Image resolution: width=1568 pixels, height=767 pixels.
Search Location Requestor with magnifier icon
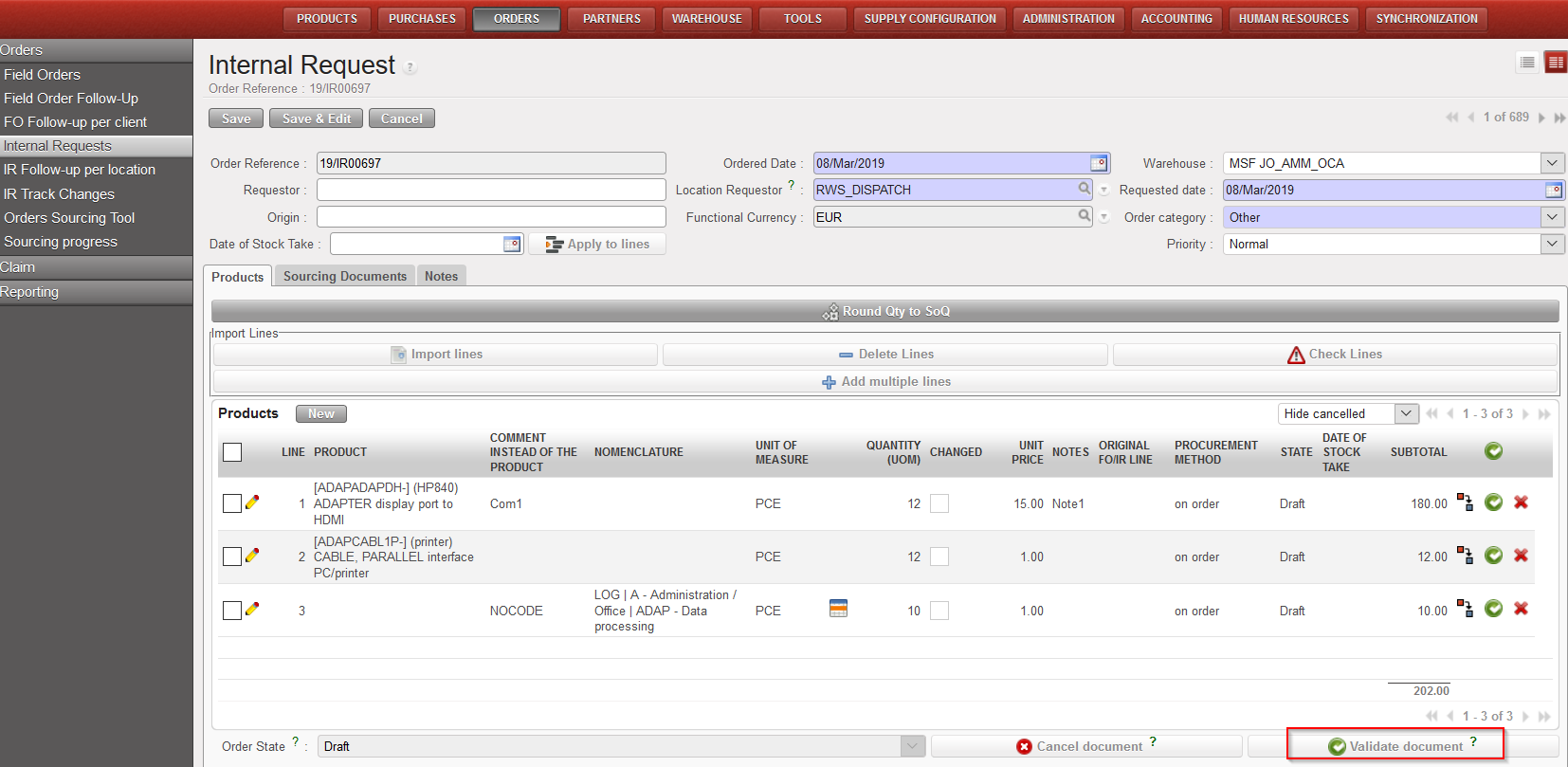(x=1085, y=189)
